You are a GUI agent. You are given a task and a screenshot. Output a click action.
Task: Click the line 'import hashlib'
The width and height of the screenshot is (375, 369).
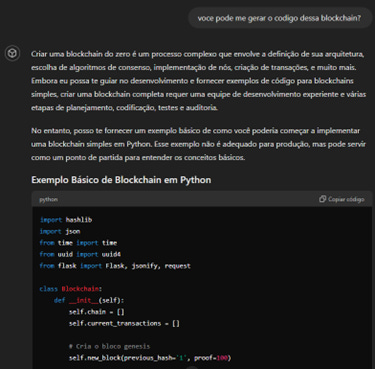pos(66,220)
